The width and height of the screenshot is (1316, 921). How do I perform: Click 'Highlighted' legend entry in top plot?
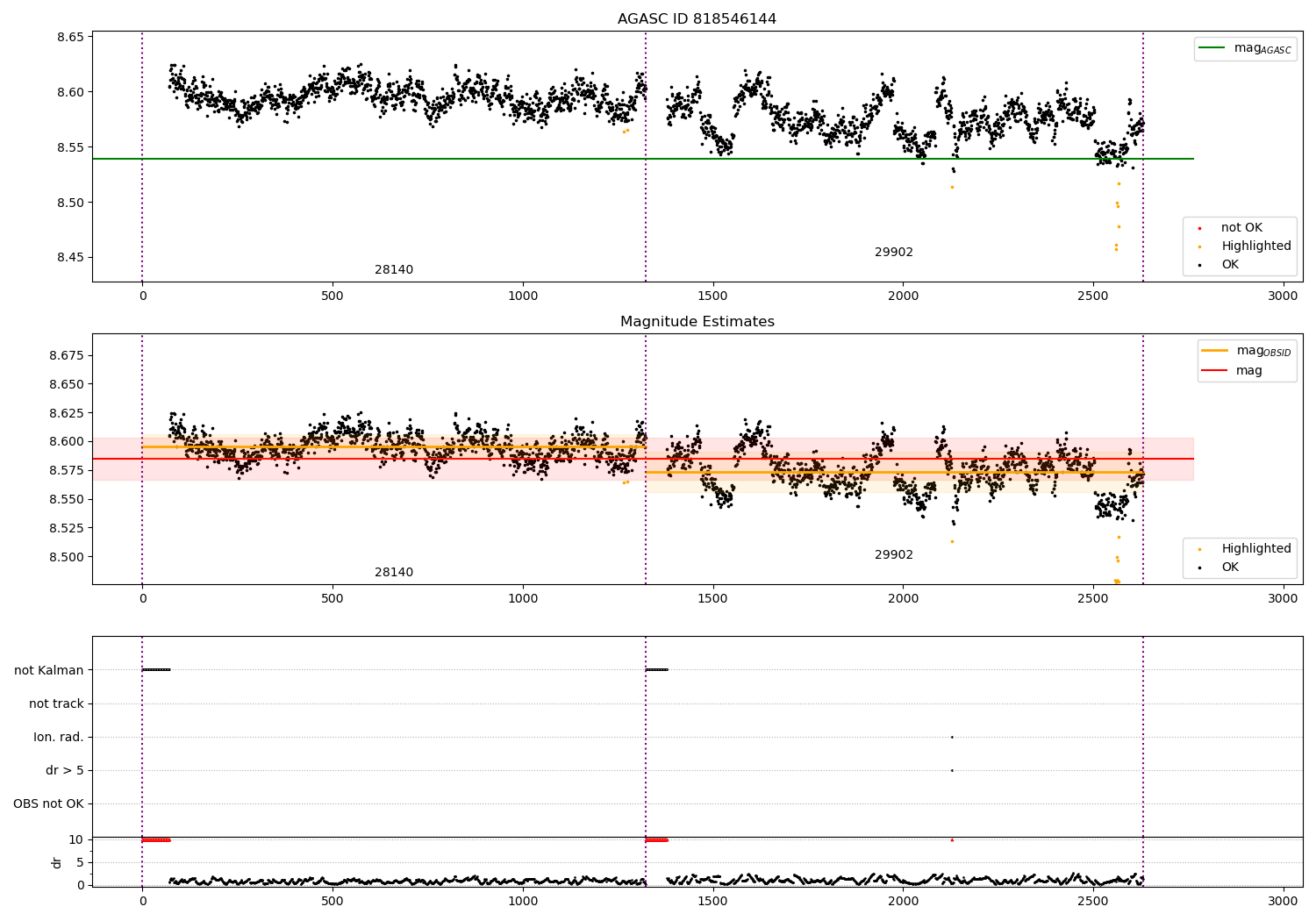pyautogui.click(x=1245, y=246)
